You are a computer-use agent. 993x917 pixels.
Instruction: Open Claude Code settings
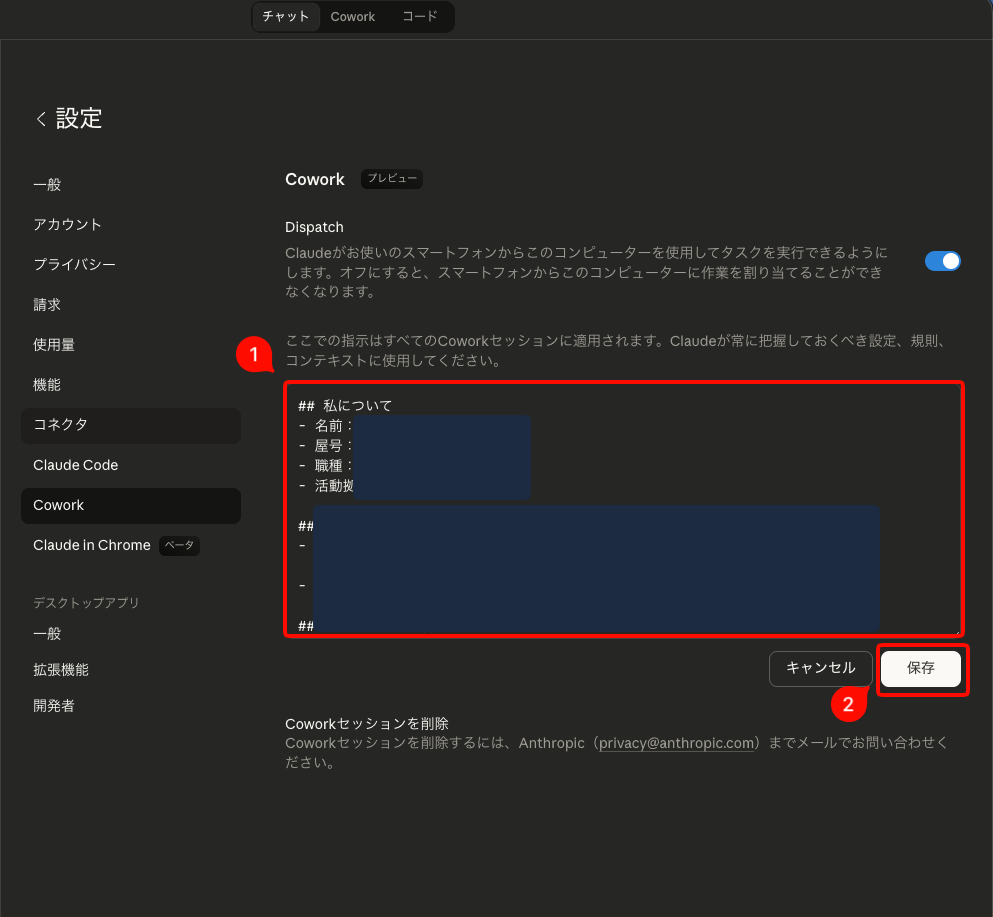click(75, 464)
